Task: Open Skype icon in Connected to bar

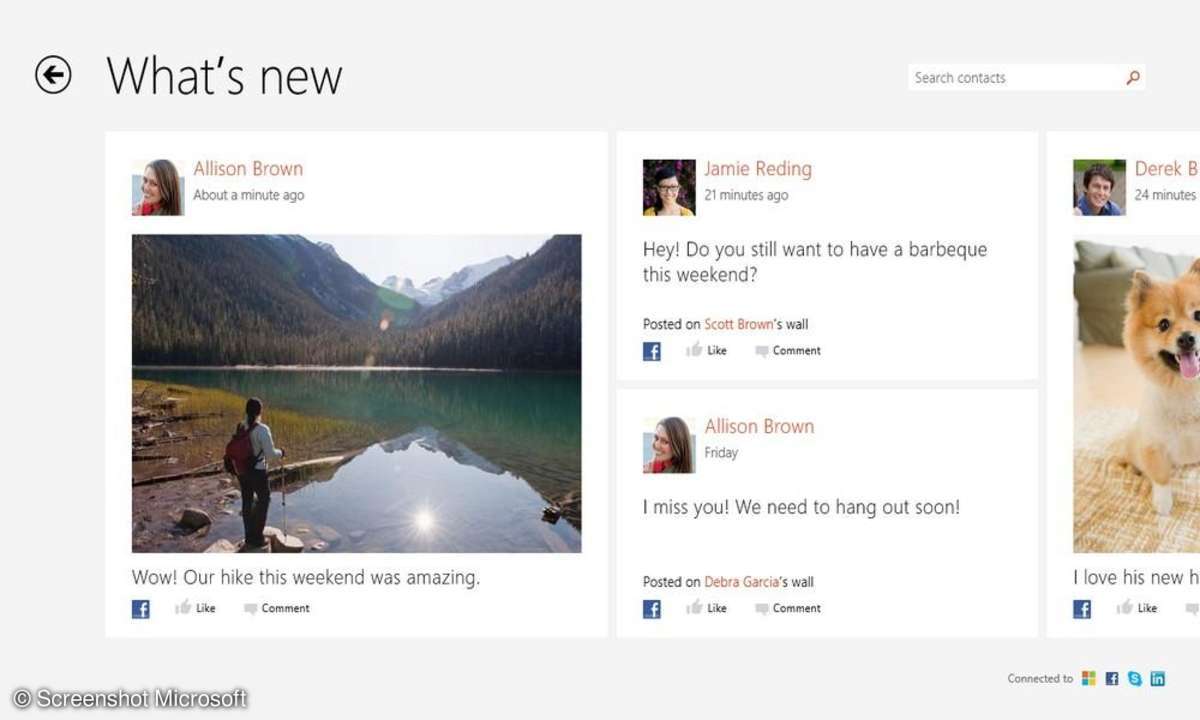Action: [1135, 678]
